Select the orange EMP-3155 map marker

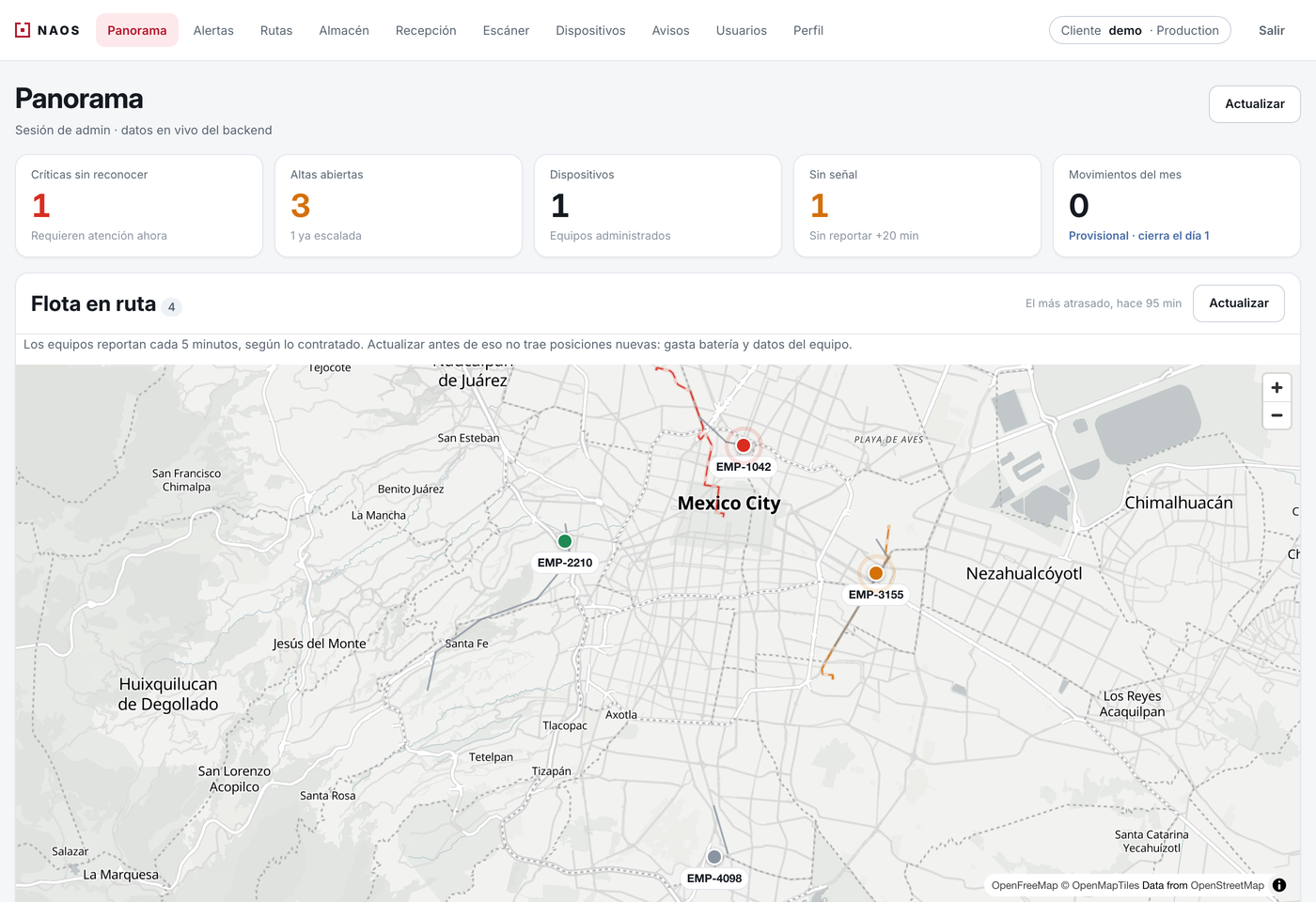(876, 573)
